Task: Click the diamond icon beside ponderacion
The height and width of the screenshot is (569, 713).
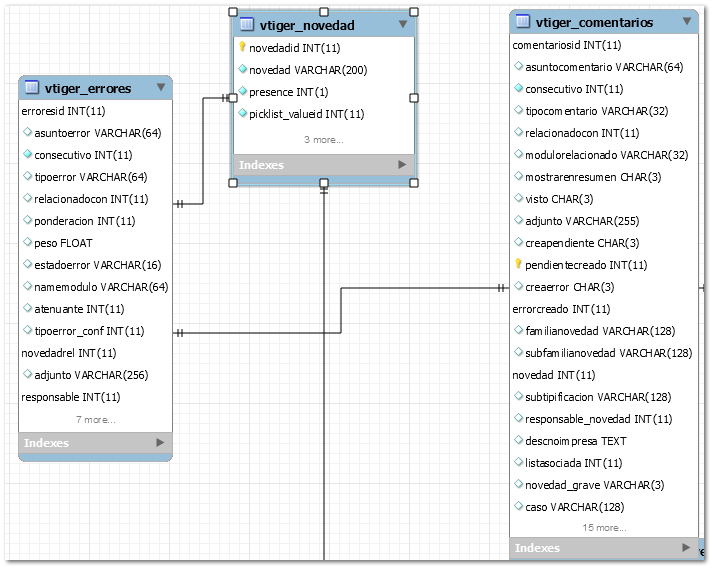Action: click(27, 220)
